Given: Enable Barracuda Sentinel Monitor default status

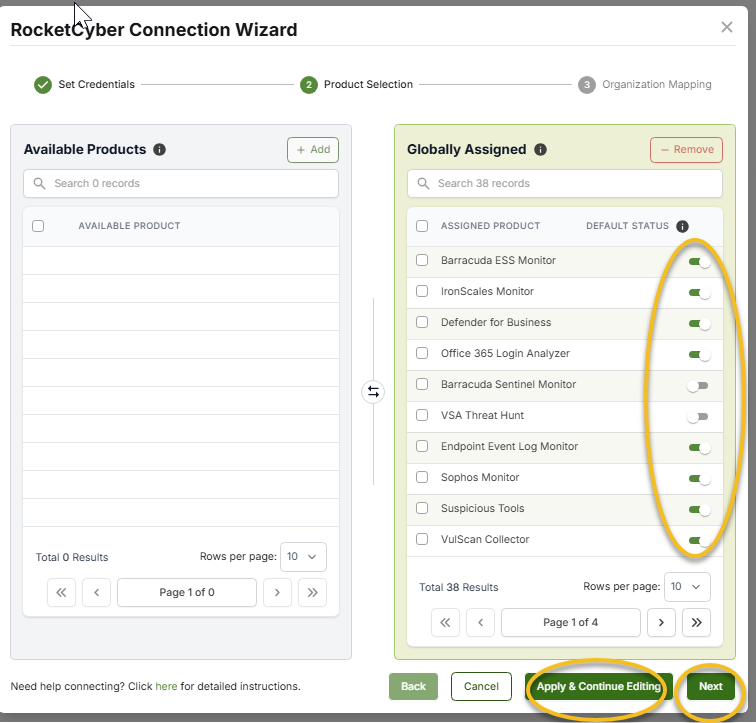Looking at the screenshot, I should pyautogui.click(x=698, y=386).
